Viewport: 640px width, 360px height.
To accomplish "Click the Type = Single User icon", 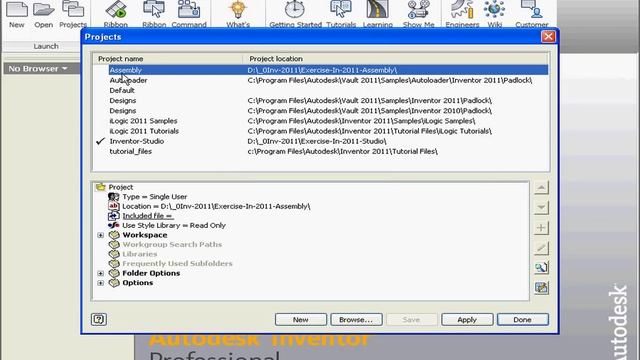I will tap(114, 197).
